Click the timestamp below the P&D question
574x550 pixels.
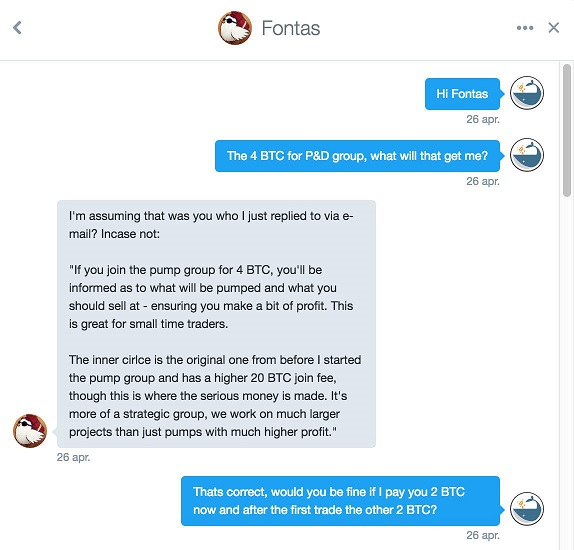[x=483, y=181]
